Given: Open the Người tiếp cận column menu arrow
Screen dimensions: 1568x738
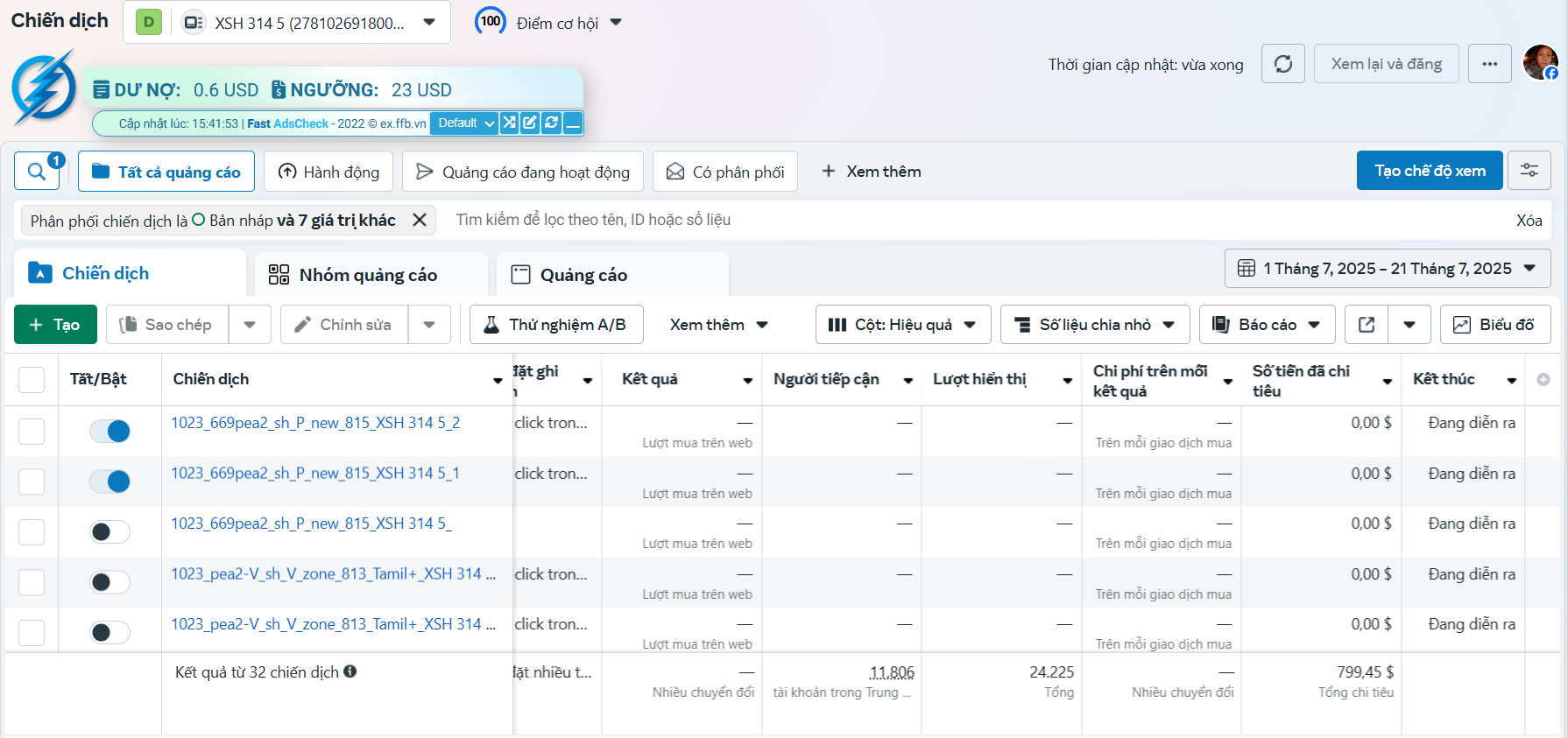Looking at the screenshot, I should coord(908,381).
